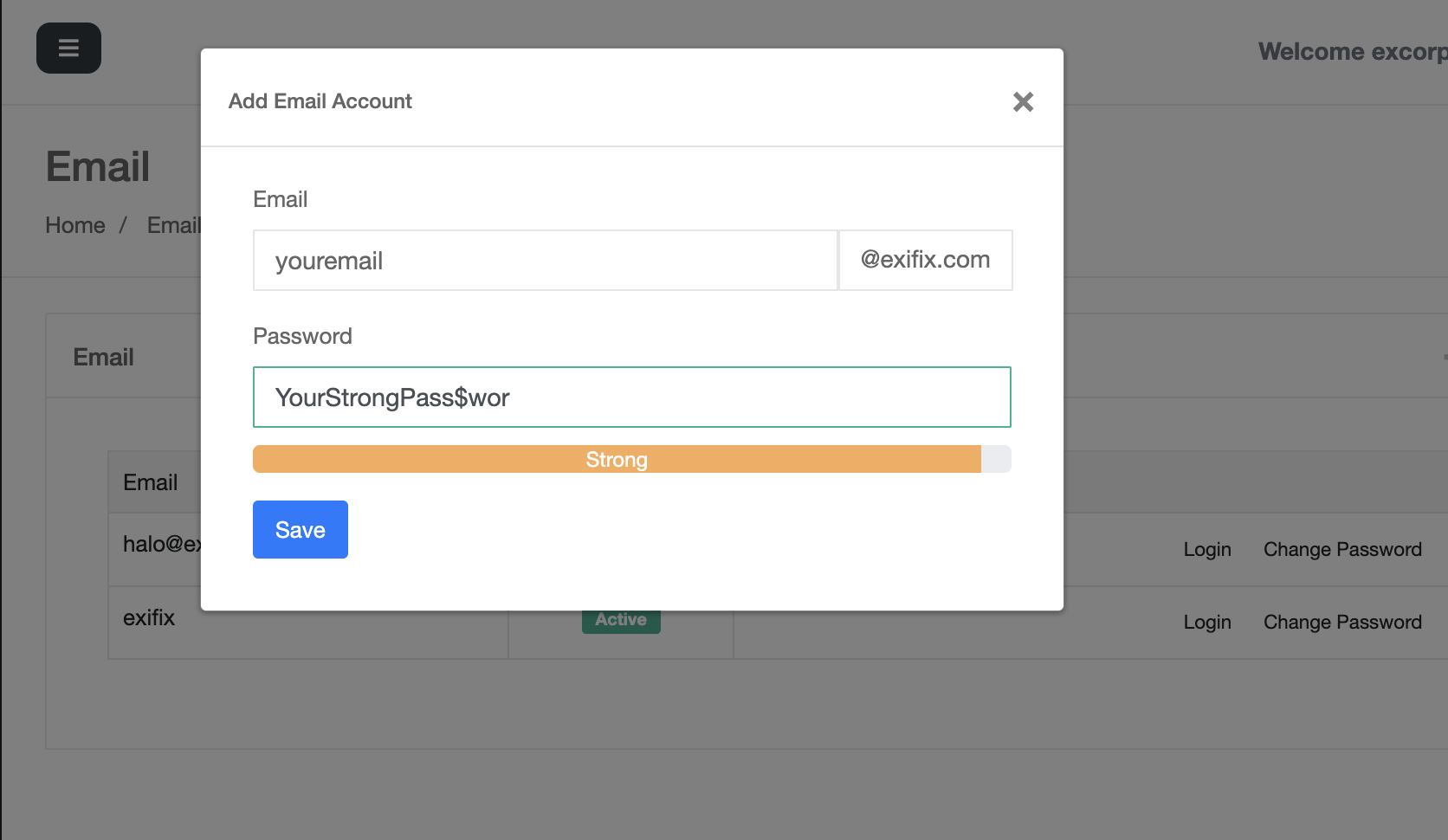Select the exifix email row cell
1448x840 pixels.
pos(149,618)
